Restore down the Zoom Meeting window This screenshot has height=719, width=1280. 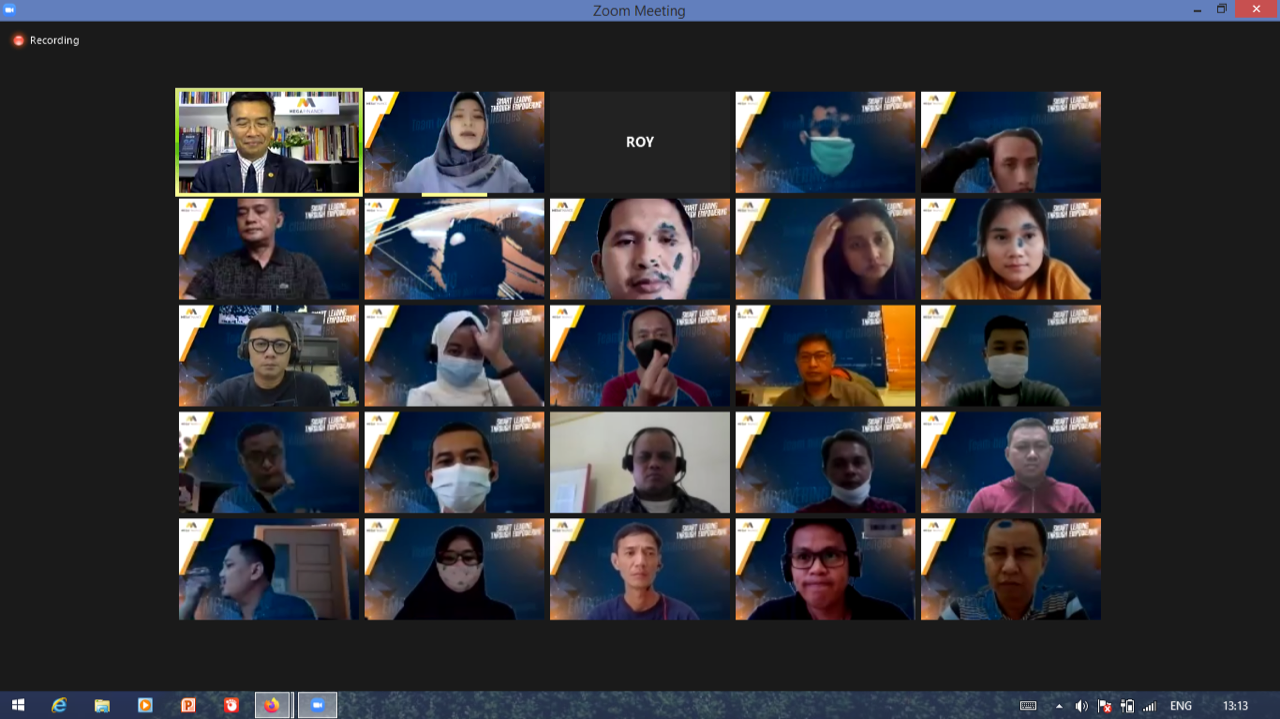click(1221, 9)
